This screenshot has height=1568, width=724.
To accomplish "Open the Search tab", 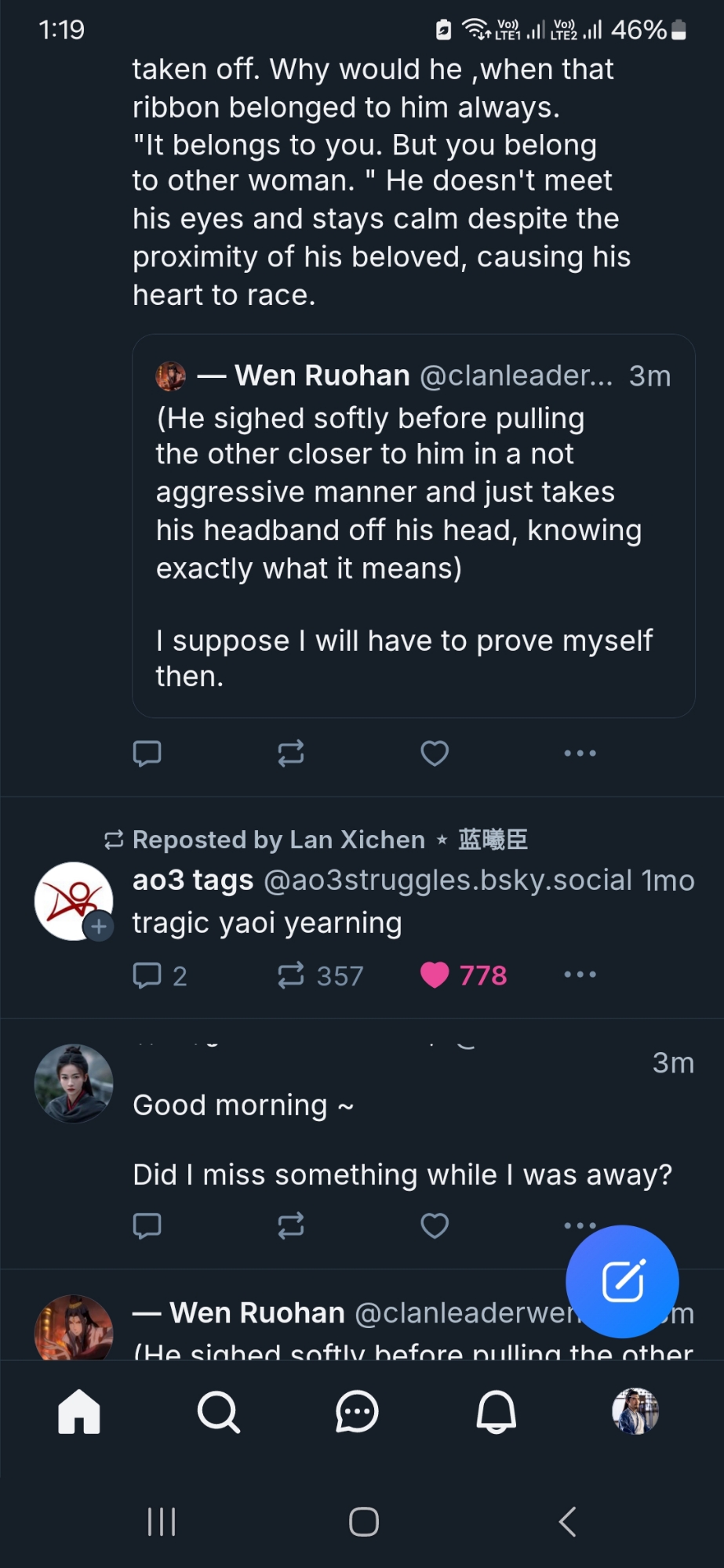I will pyautogui.click(x=218, y=1412).
